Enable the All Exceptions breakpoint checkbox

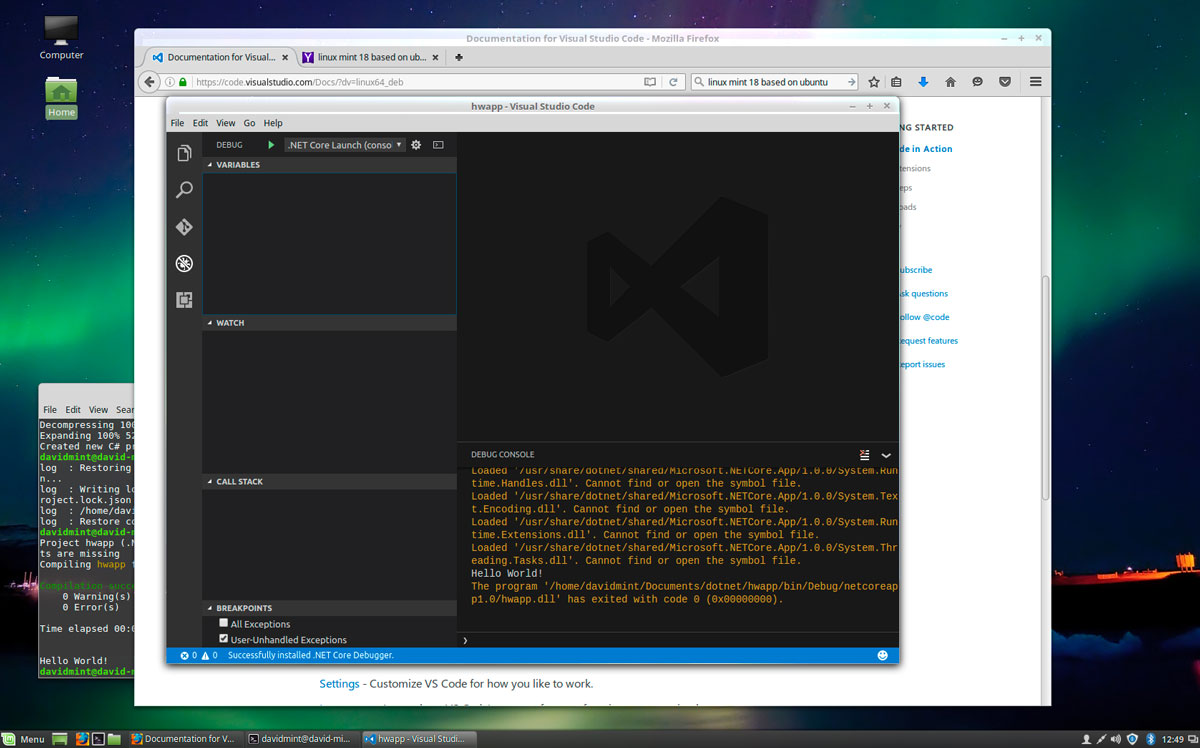(x=224, y=623)
